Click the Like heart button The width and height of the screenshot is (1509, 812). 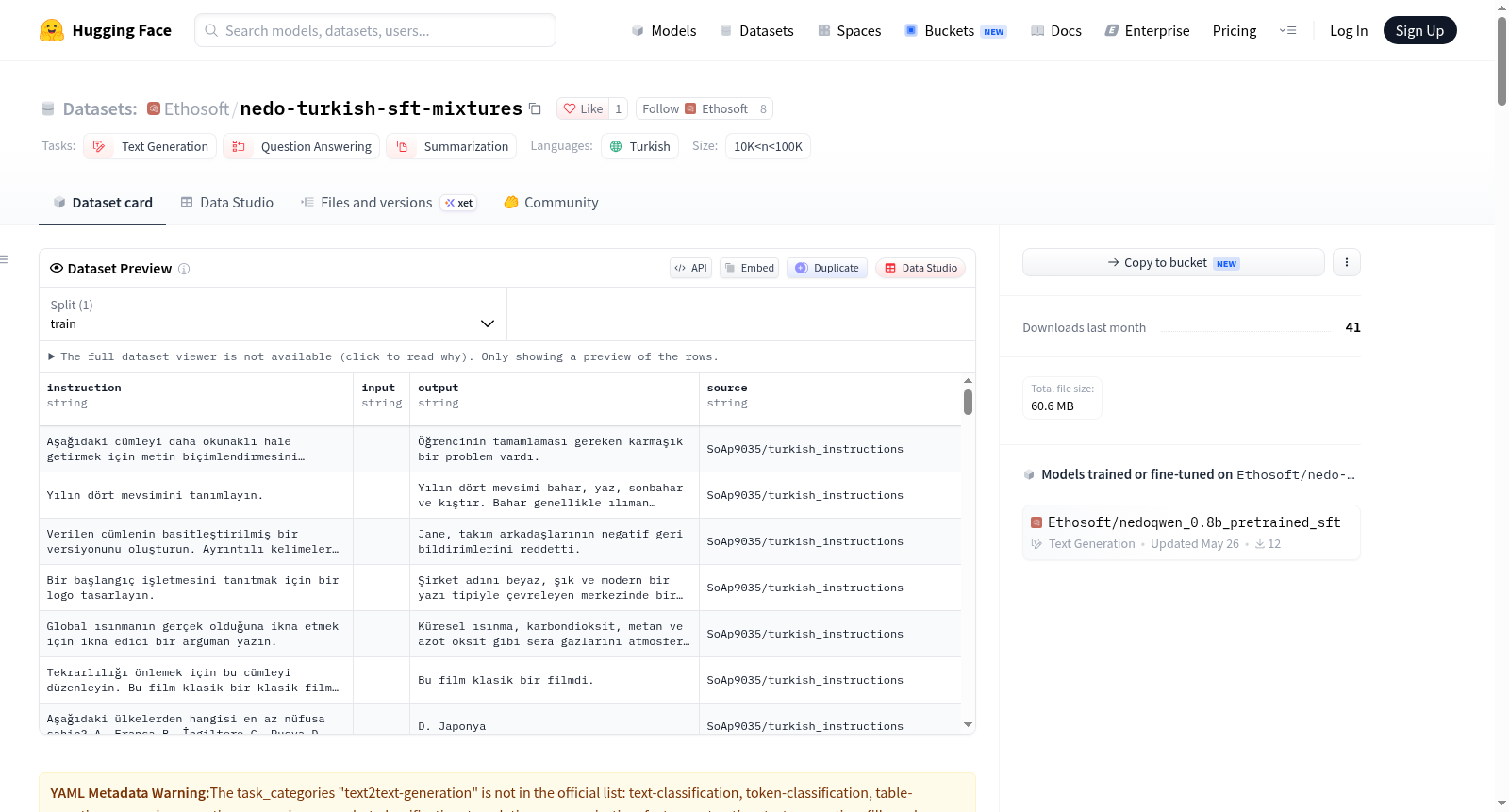tap(583, 108)
